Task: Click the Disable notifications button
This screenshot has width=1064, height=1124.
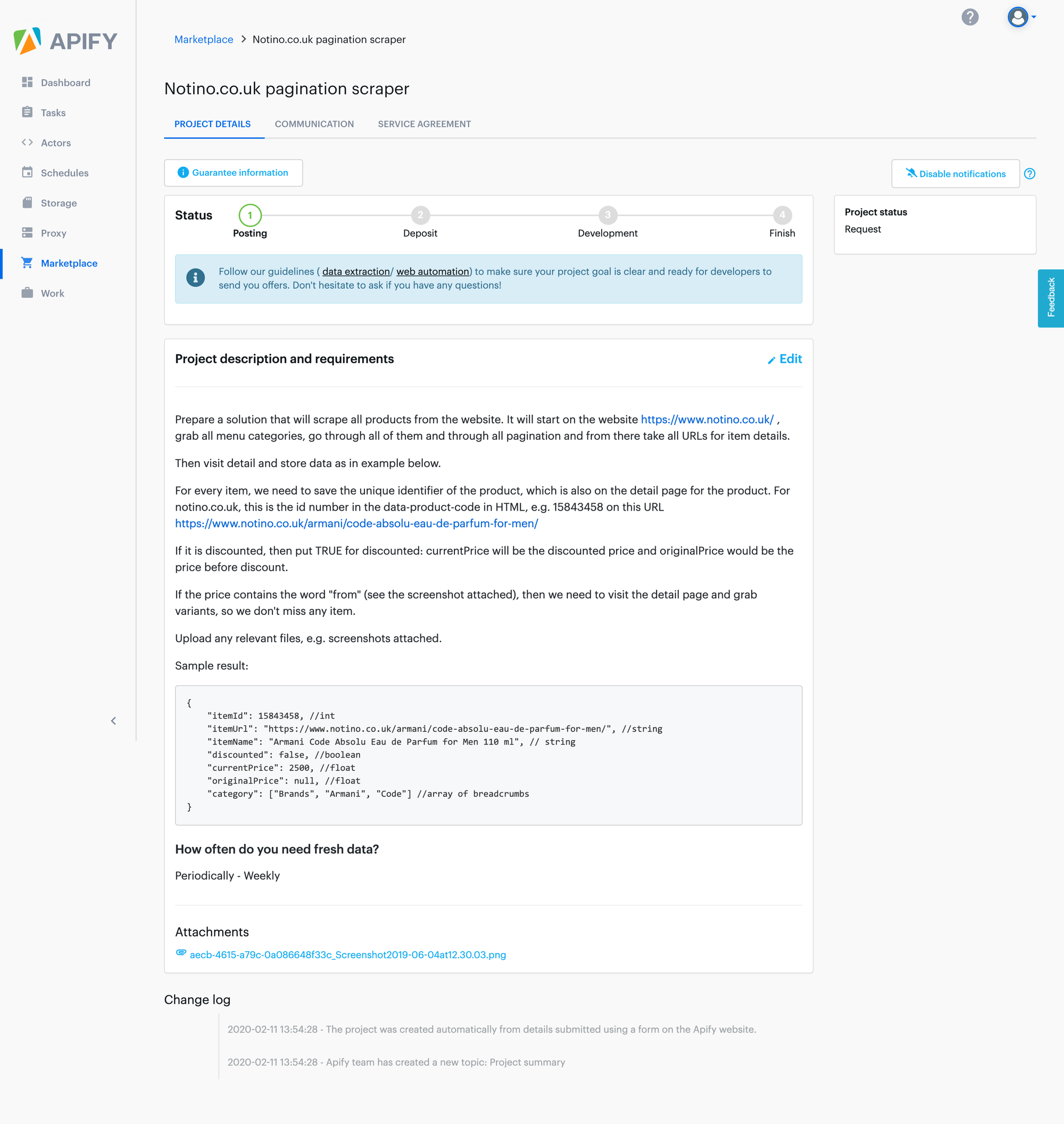Action: (955, 173)
